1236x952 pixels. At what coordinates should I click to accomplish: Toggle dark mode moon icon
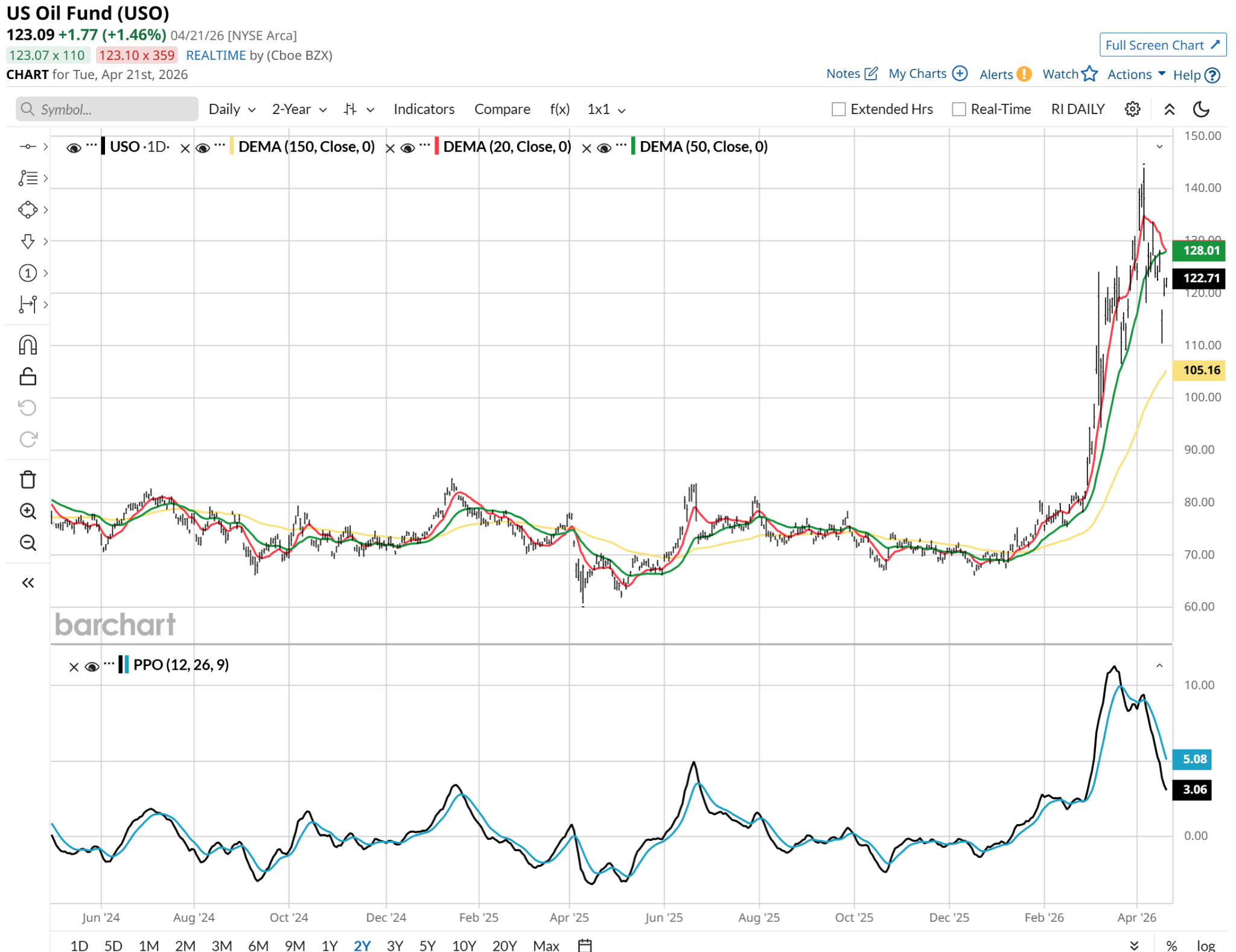pyautogui.click(x=1201, y=109)
